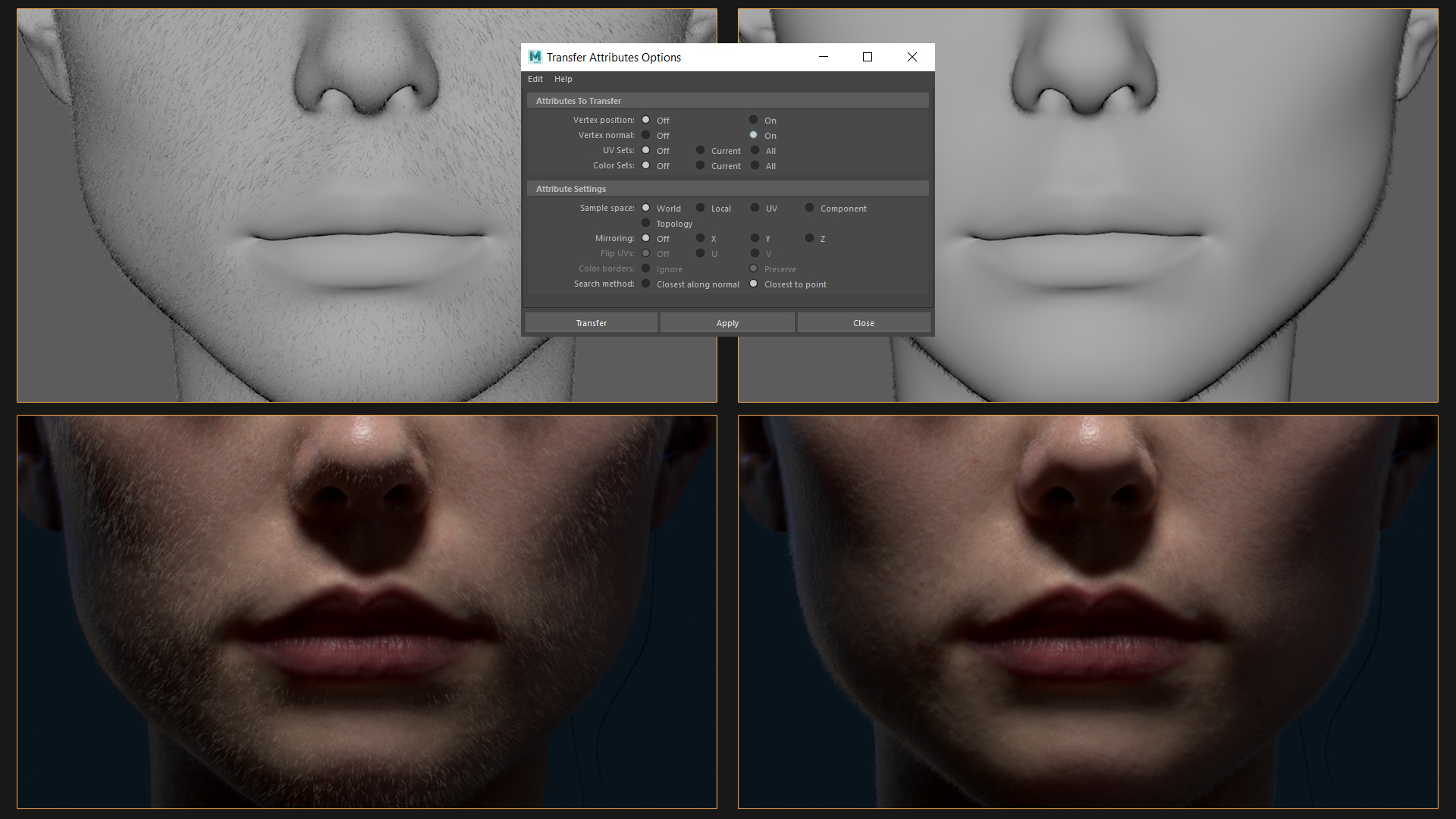Set Mirroring to Off
1456x819 pixels.
tap(646, 238)
